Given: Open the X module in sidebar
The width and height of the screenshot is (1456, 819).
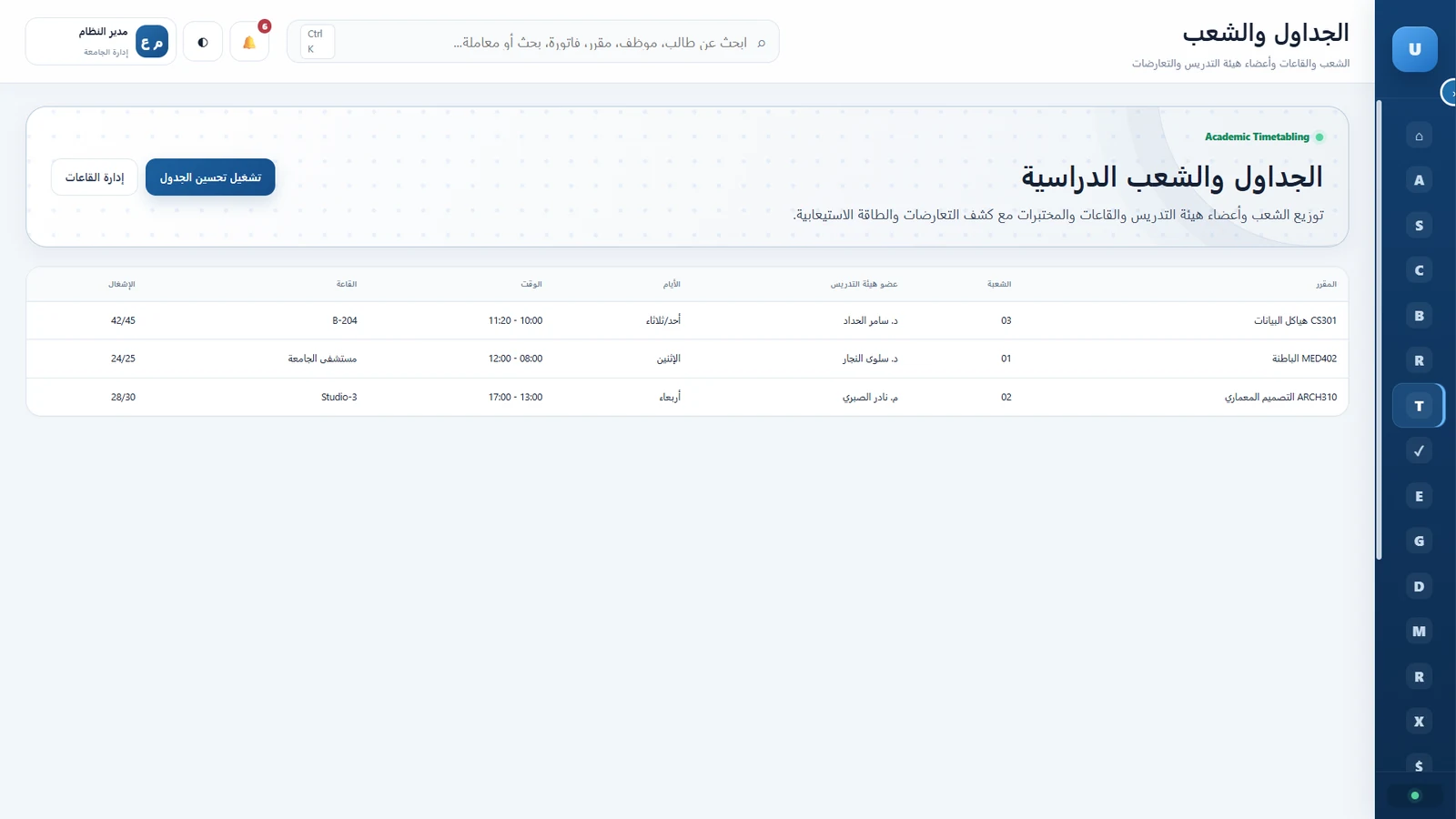Looking at the screenshot, I should coord(1419,722).
